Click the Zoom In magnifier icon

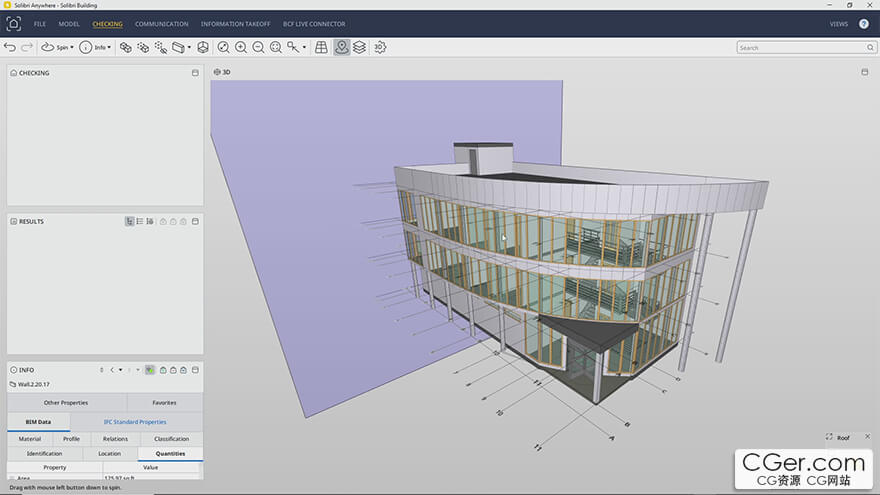(x=241, y=47)
